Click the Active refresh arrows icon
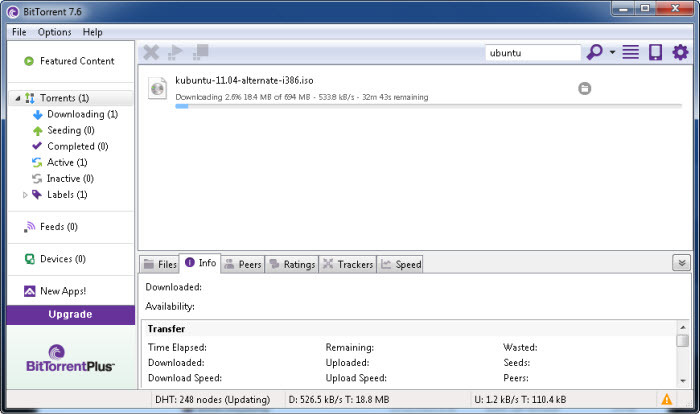The width and height of the screenshot is (700, 414). point(37,163)
